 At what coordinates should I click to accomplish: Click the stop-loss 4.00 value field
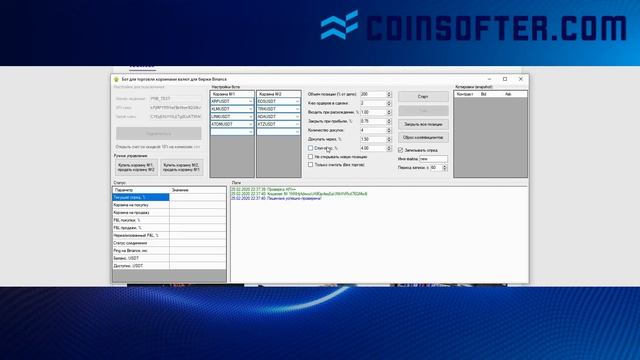pos(373,148)
